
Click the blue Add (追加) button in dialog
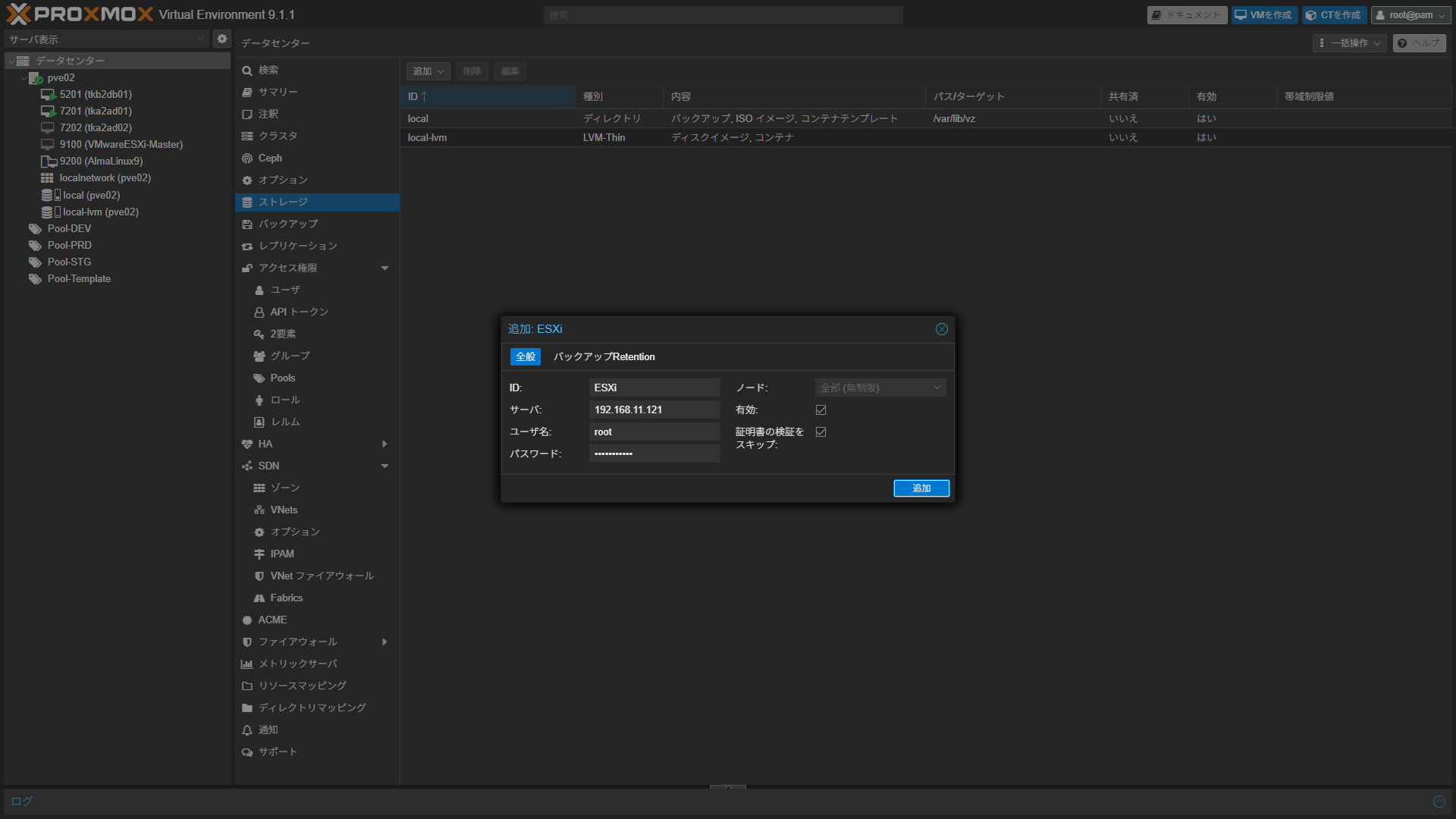tap(921, 488)
